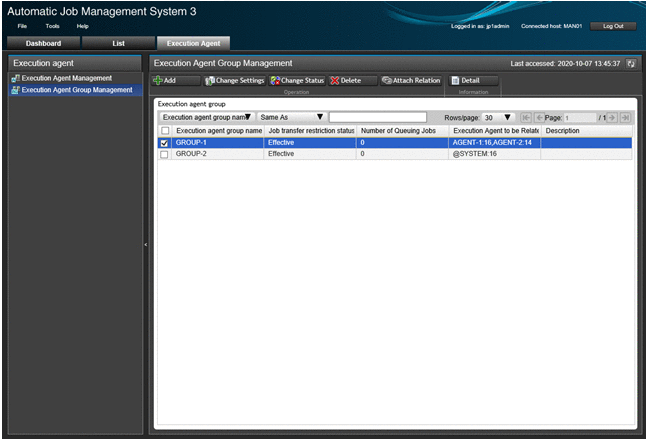Viewport: 647px width, 440px height.
Task: Click the GROUP-1 name cell
Action: [x=218, y=143]
